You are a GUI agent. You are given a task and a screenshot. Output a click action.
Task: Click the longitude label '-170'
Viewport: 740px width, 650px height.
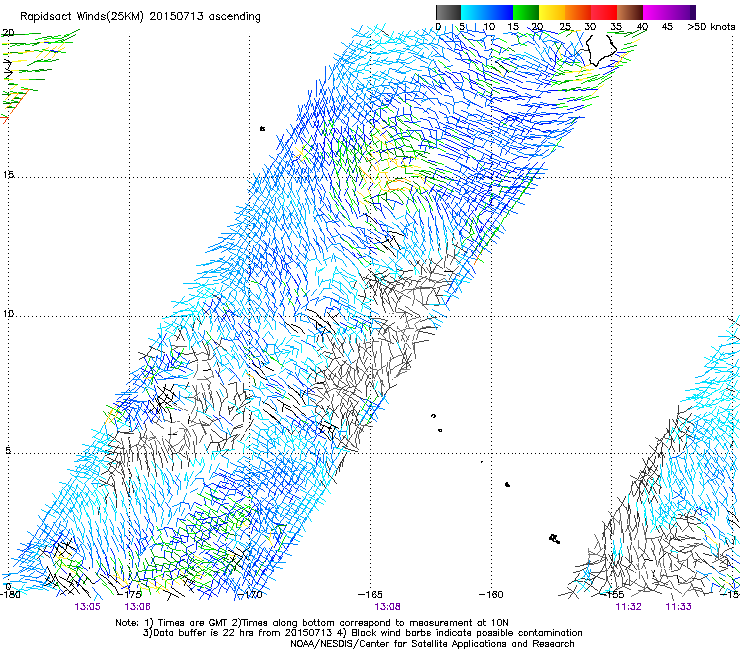[x=249, y=594]
